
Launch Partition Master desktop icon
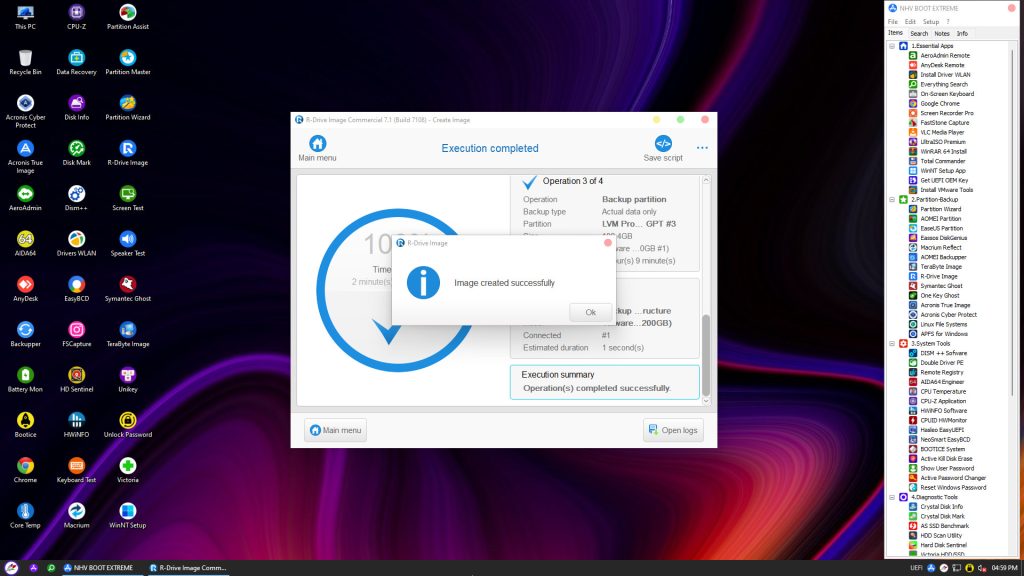point(128,63)
